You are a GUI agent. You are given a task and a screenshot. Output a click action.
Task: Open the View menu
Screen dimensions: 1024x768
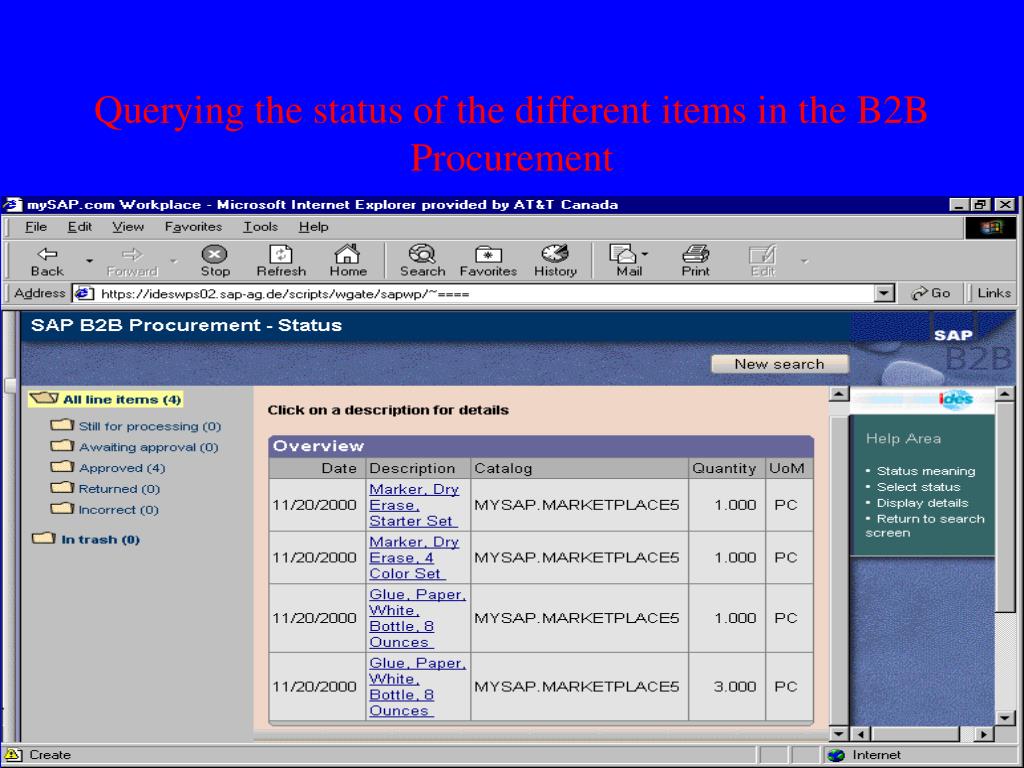pos(128,227)
